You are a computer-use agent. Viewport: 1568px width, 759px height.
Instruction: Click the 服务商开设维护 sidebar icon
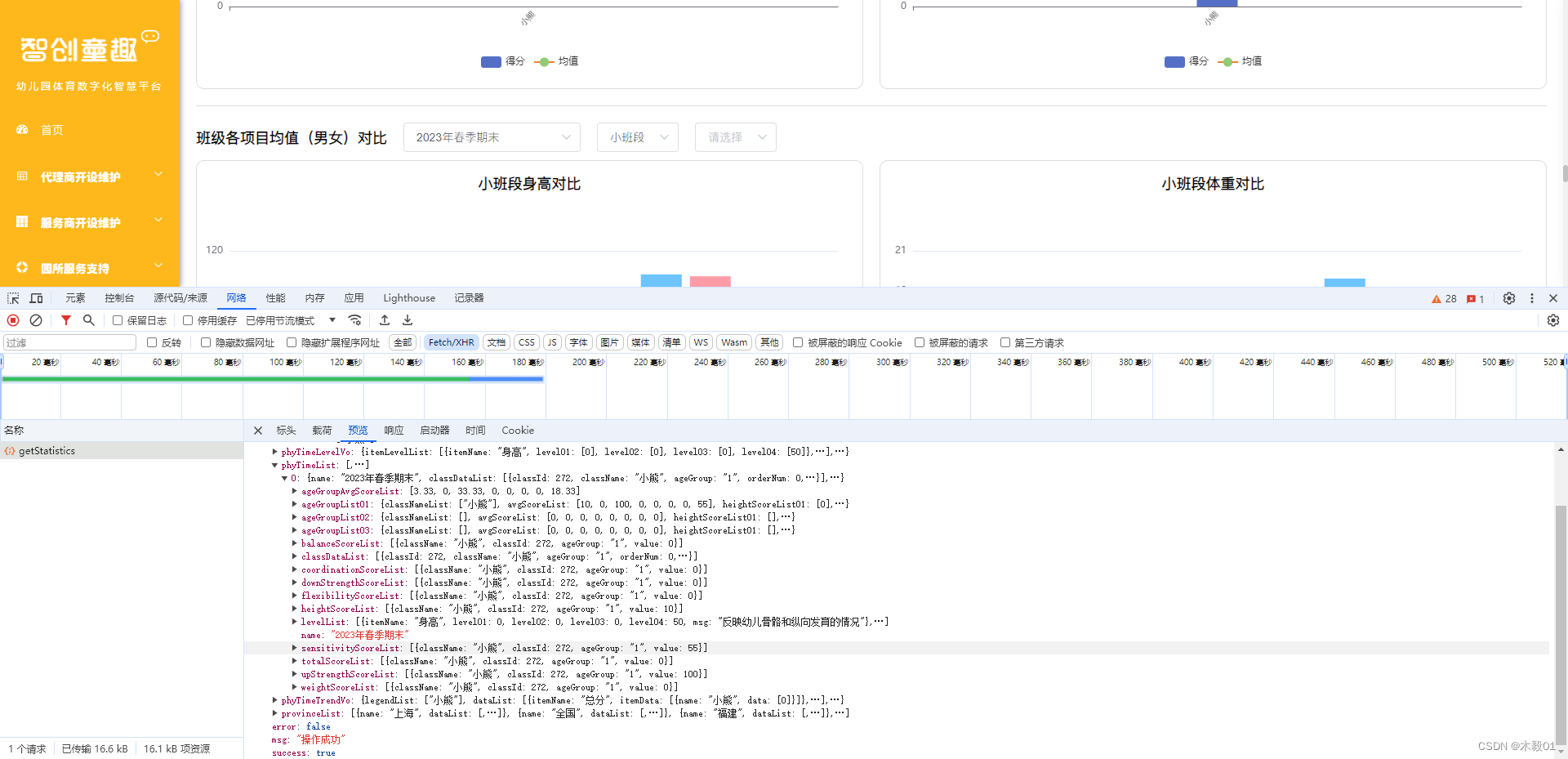[x=22, y=222]
